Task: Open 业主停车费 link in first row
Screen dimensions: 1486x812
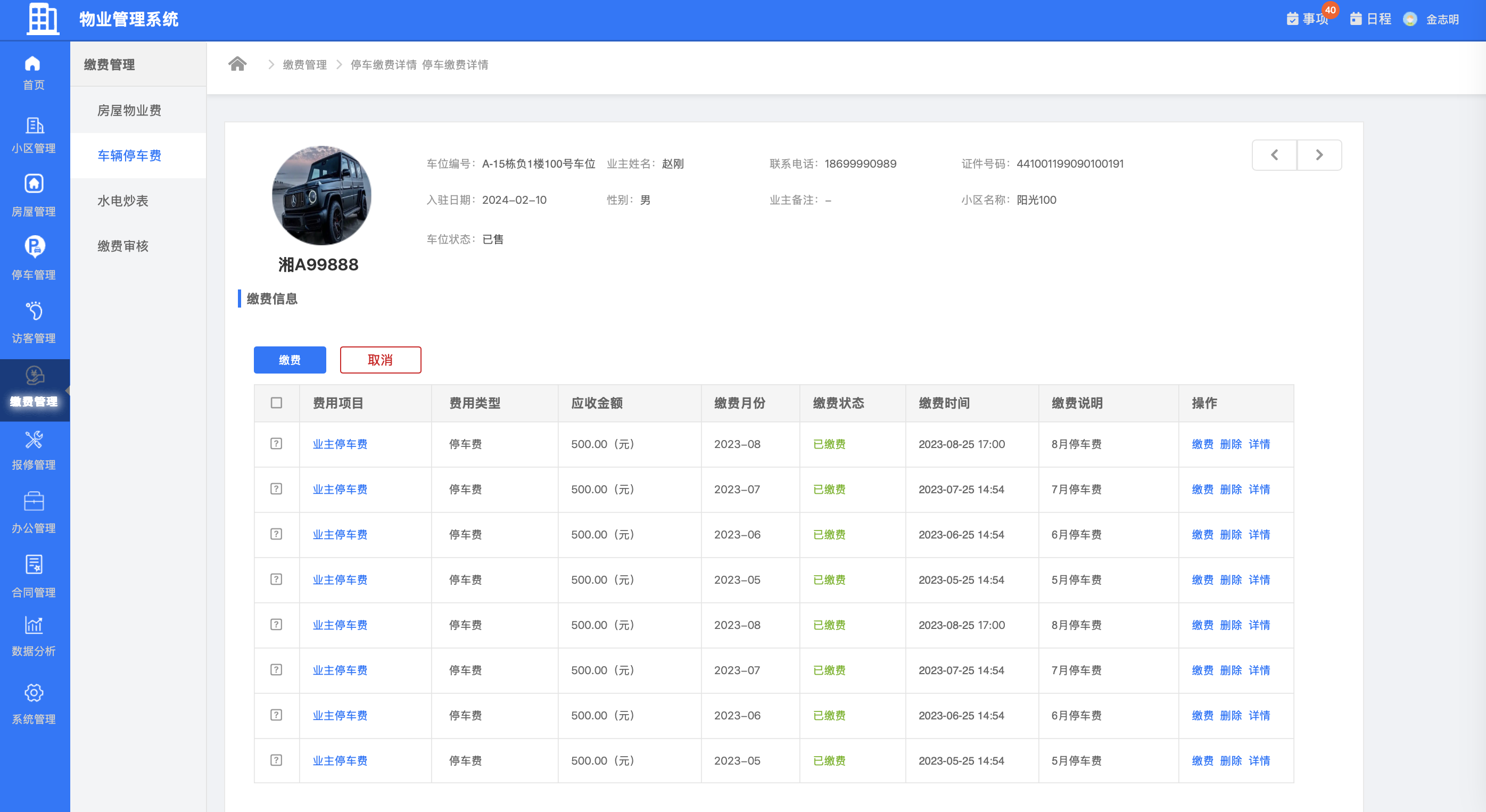Action: coord(340,444)
